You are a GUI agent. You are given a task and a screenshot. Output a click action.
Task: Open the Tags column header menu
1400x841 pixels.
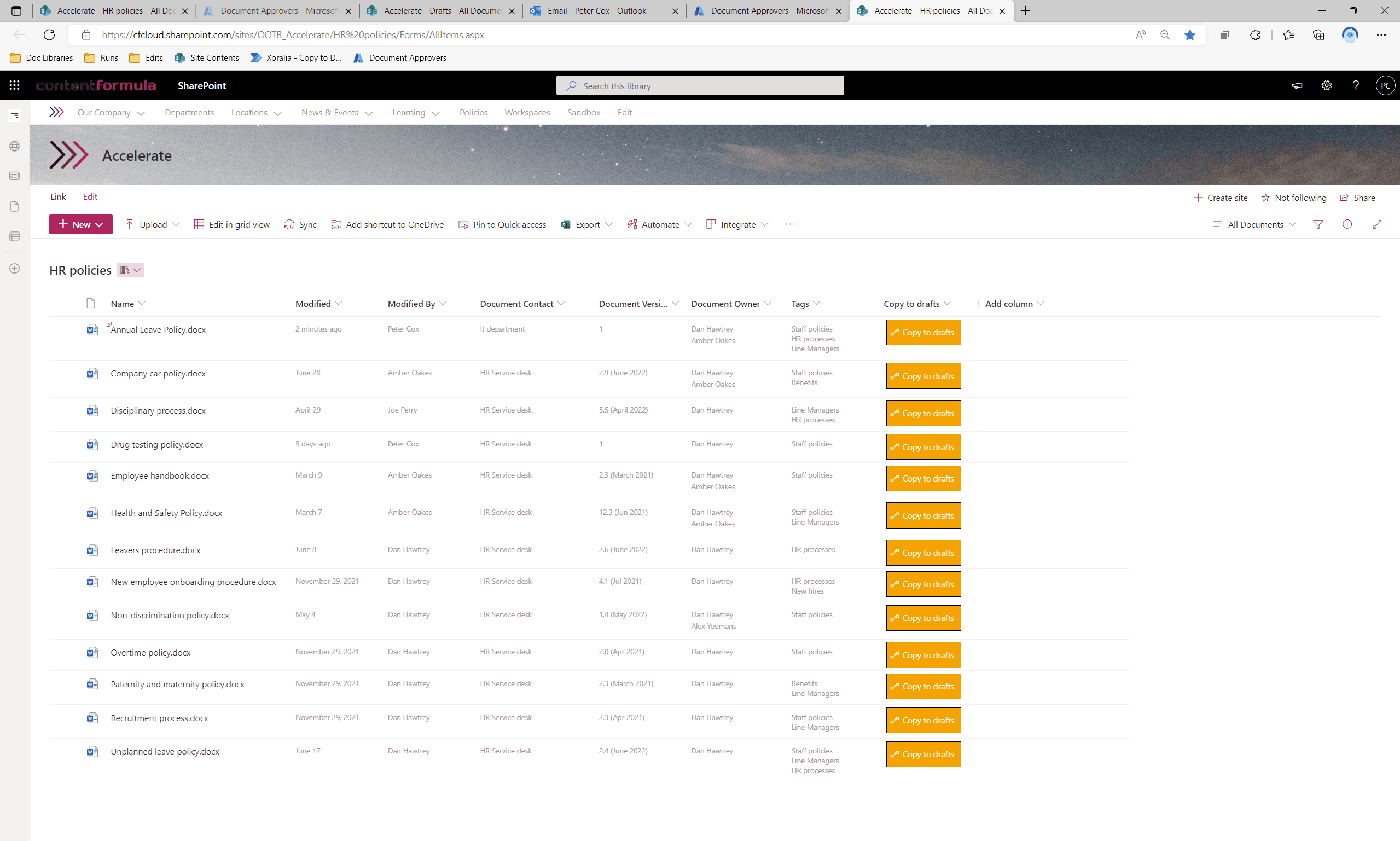[x=806, y=304]
